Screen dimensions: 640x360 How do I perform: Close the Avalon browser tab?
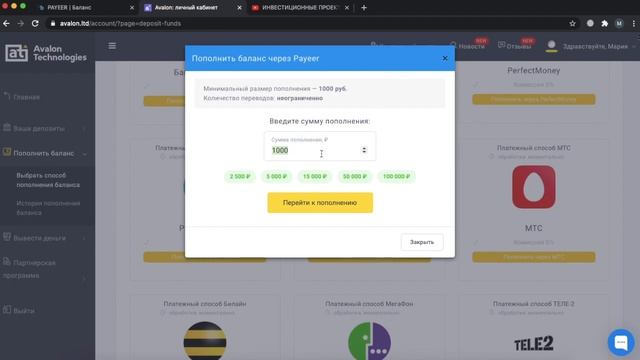click(239, 7)
